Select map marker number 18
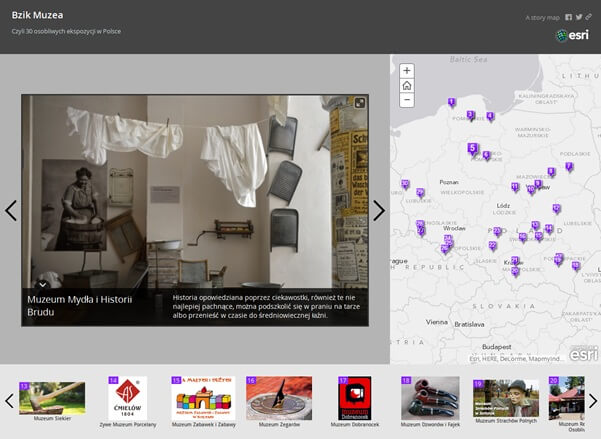This screenshot has height=439, width=601. coord(575,265)
